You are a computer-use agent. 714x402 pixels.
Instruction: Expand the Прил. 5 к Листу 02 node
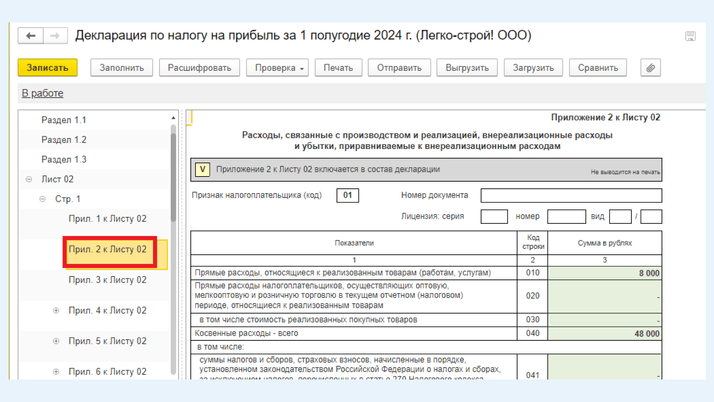tap(56, 341)
